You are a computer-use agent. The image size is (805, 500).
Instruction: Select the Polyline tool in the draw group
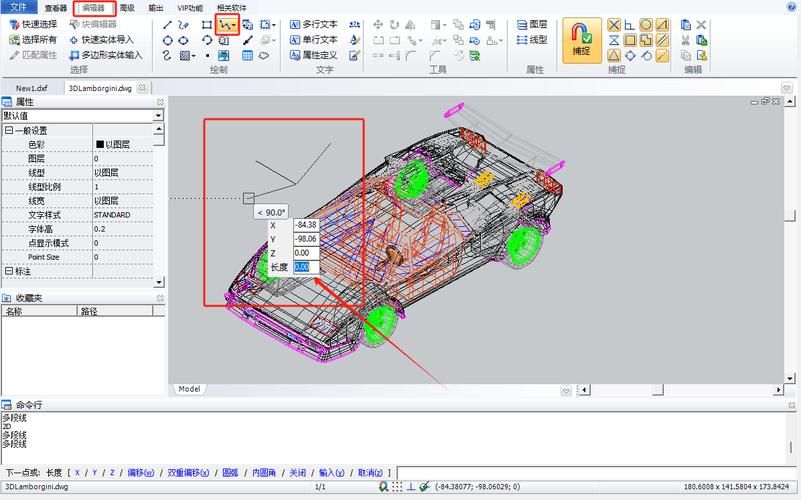(224, 25)
